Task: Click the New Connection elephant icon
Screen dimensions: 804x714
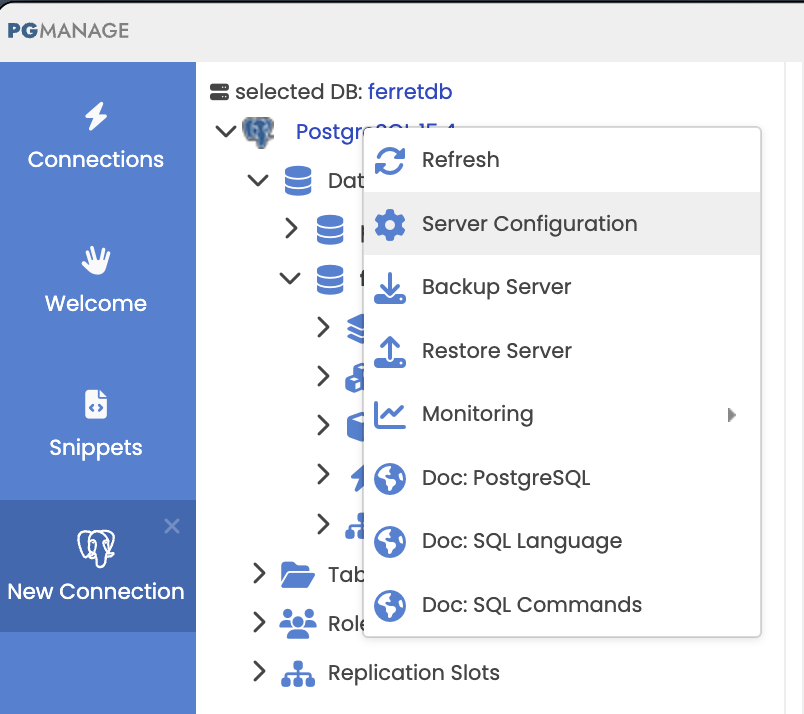Action: (95, 547)
